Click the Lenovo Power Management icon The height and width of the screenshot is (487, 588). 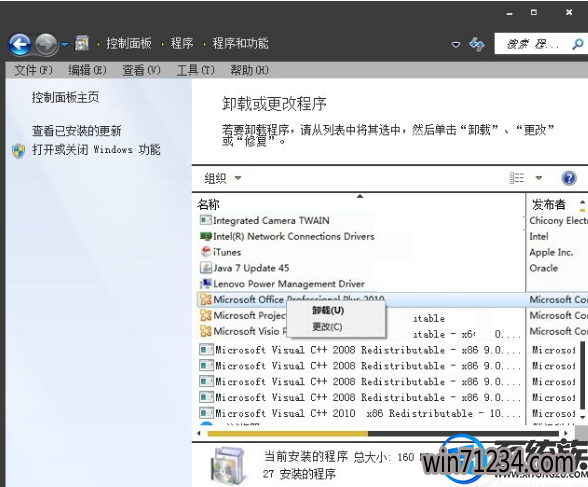tap(206, 283)
